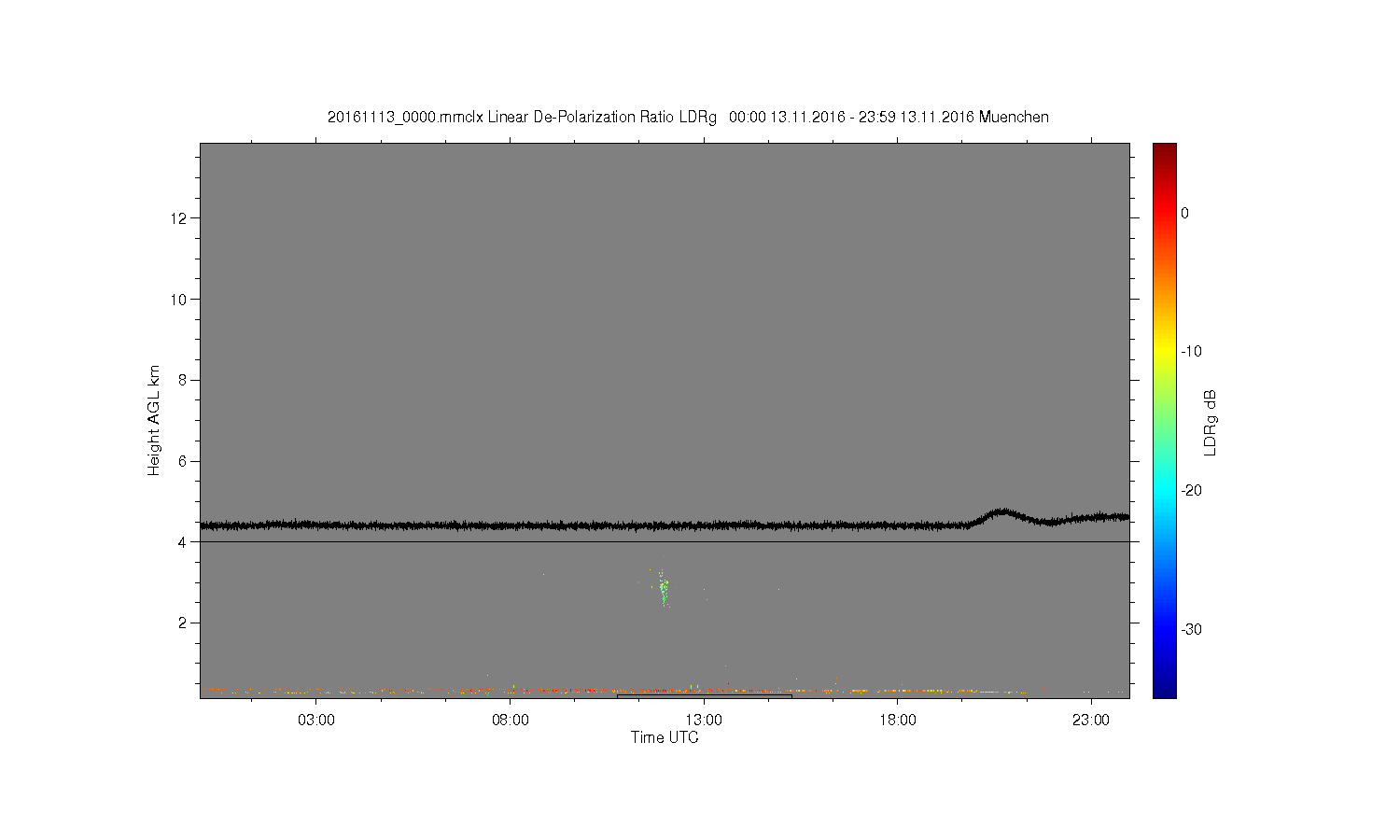
Task: Click the 03:00 time tick label
Action: pyautogui.click(x=316, y=720)
